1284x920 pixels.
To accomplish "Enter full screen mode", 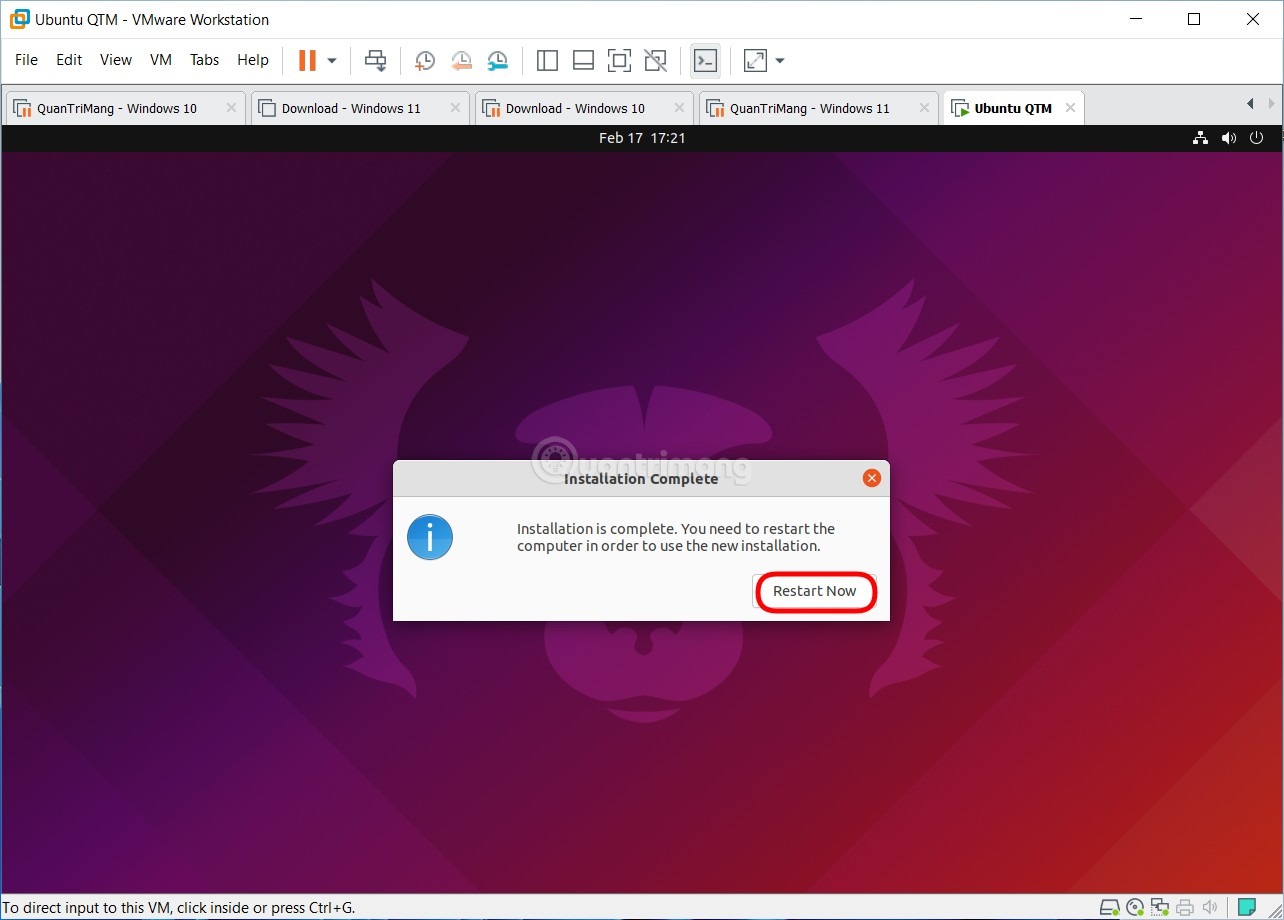I will [619, 61].
